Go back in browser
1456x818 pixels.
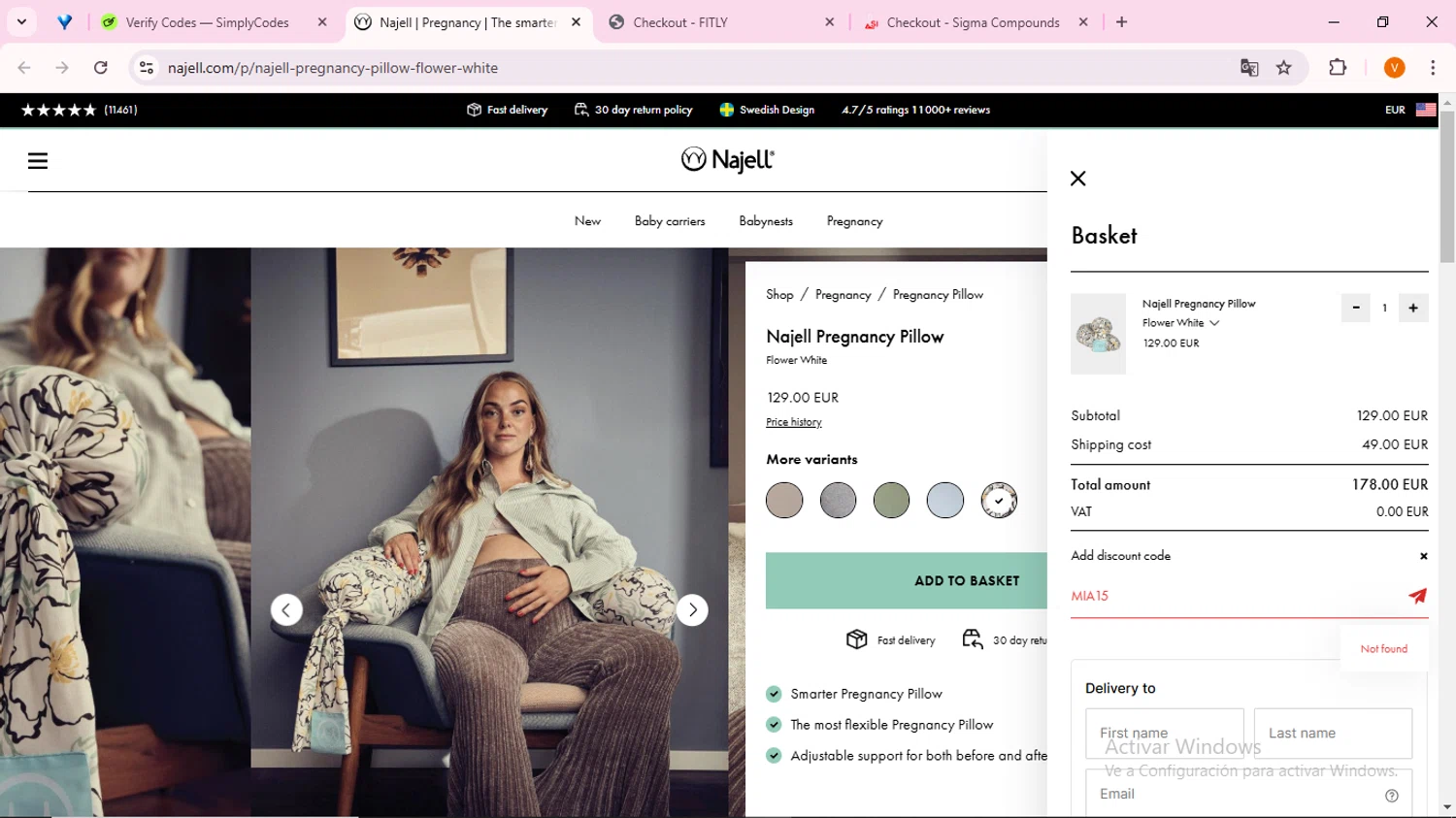click(x=24, y=68)
